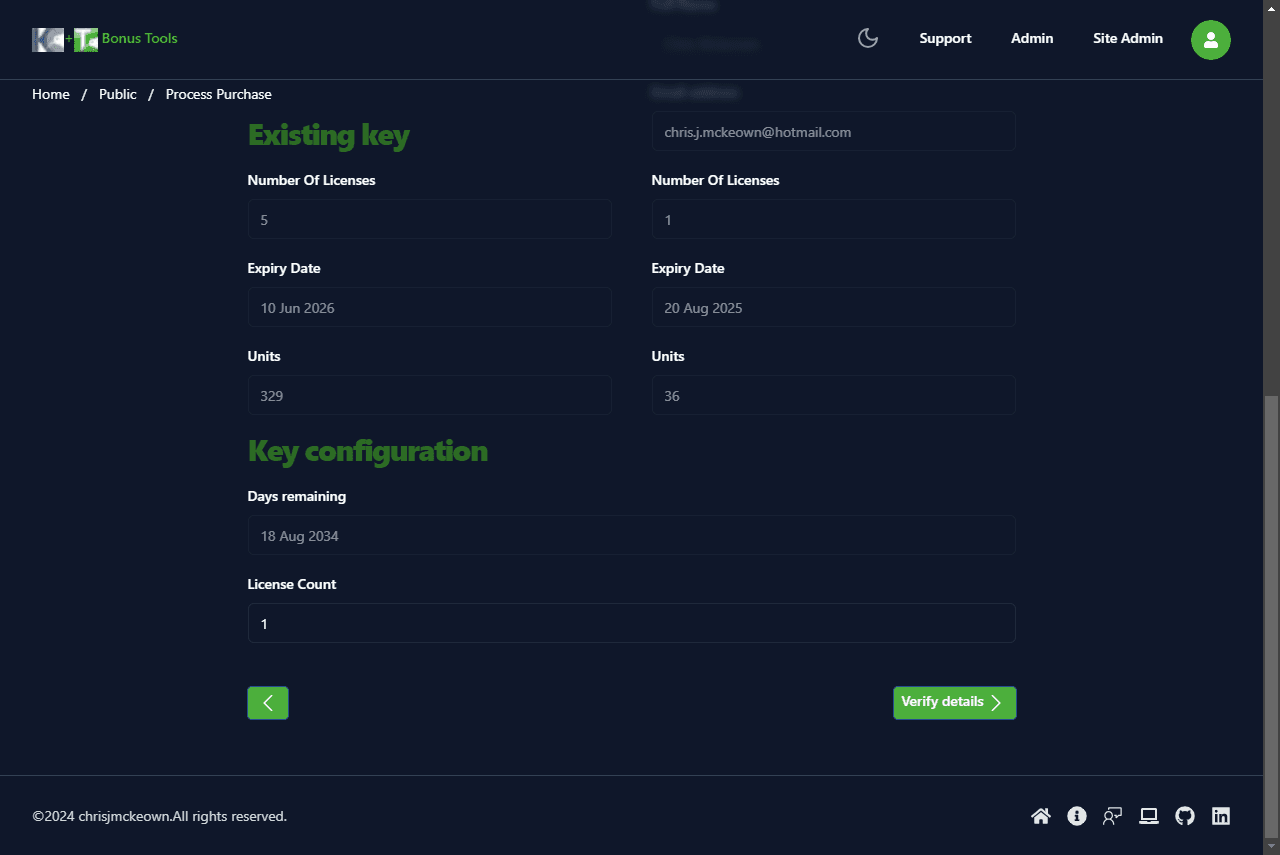Click existing key Expiry Date 10 Jun 2026
The width and height of the screenshot is (1280, 855).
430,307
